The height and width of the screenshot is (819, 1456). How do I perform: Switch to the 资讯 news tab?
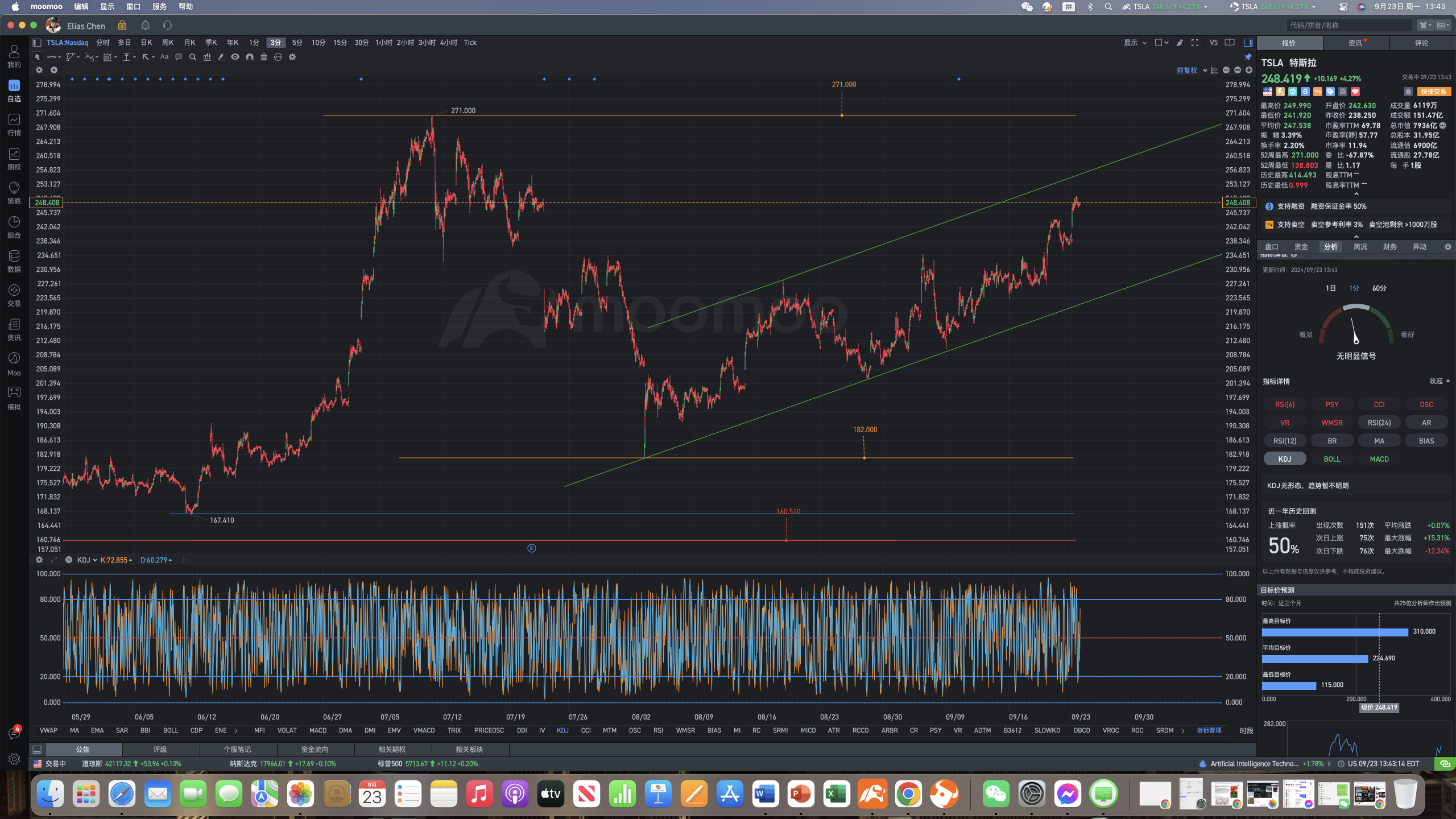coord(1356,43)
